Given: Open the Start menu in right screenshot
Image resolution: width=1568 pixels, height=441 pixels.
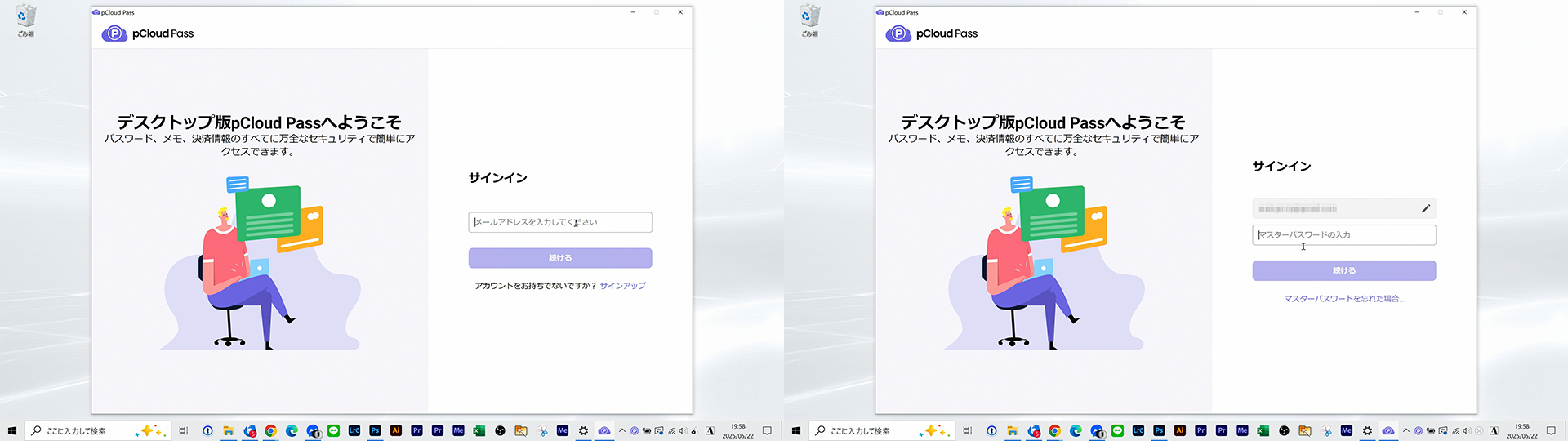Looking at the screenshot, I should click(x=796, y=430).
